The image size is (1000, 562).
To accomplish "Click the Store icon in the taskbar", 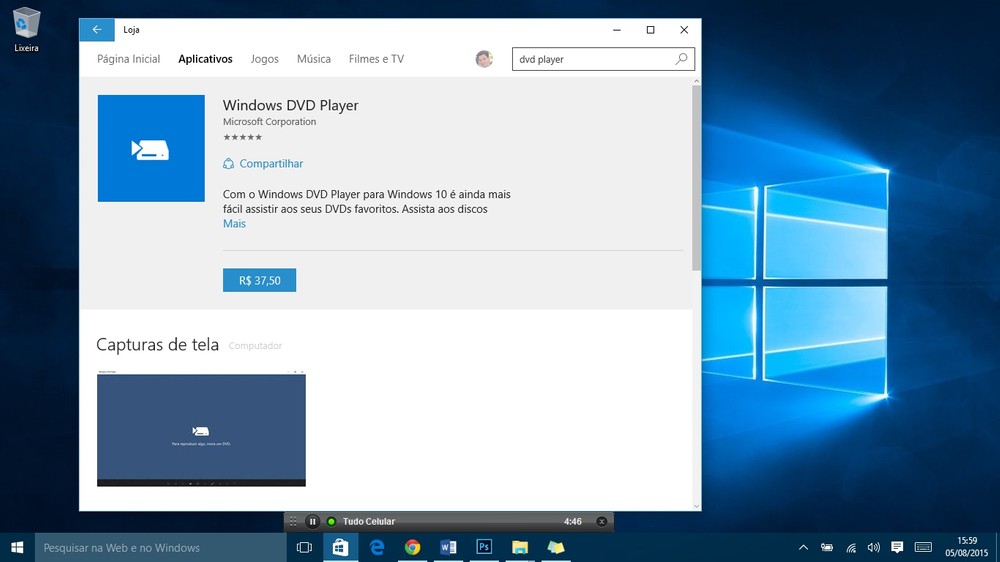I will pos(341,547).
